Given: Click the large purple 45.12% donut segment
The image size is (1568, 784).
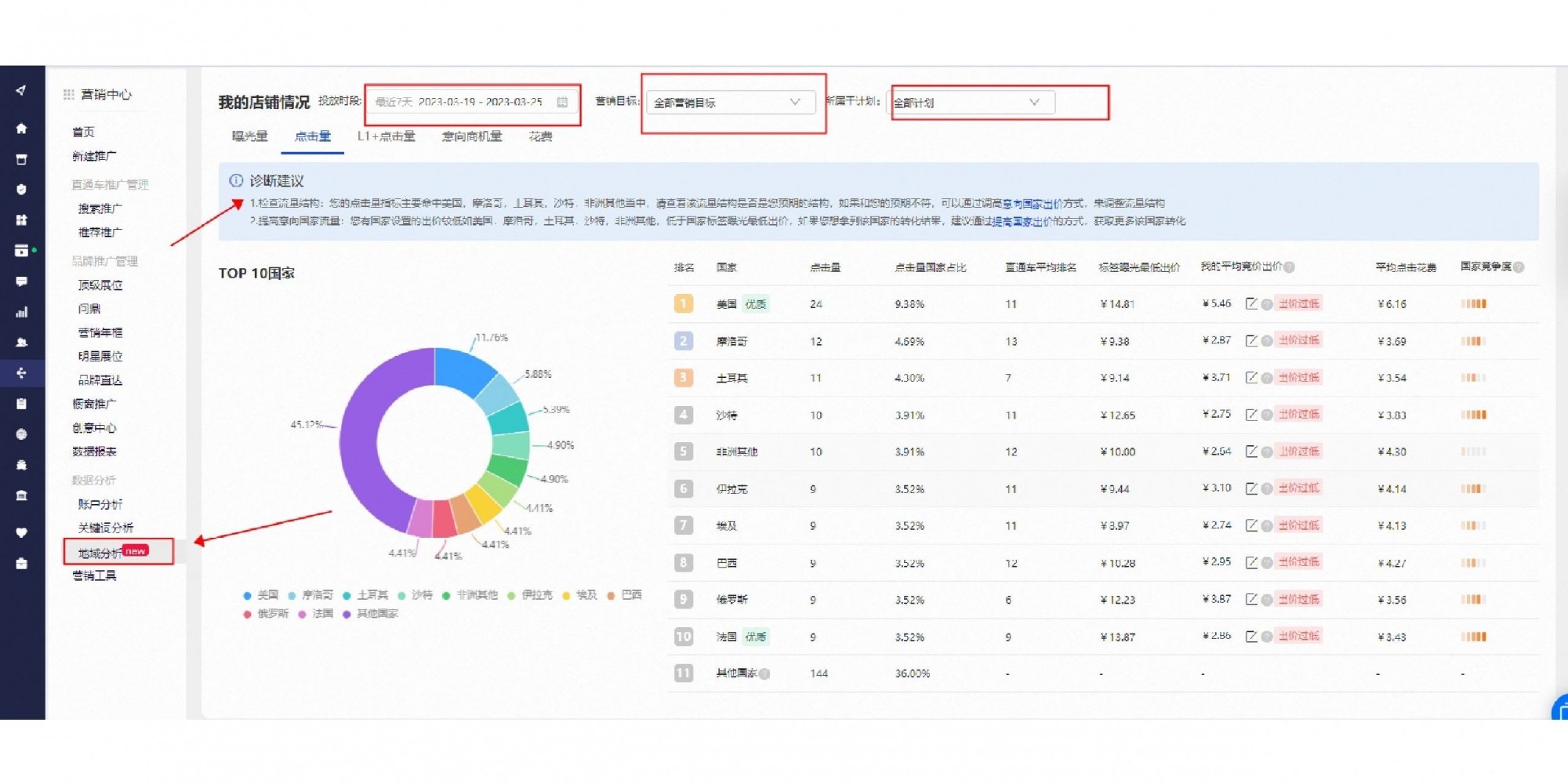Looking at the screenshot, I should pos(359,447).
